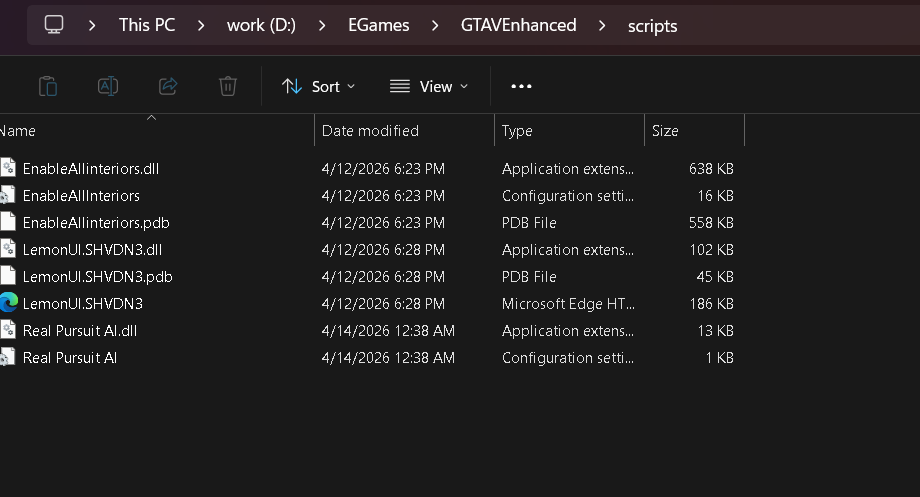The width and height of the screenshot is (920, 497).
Task: Click date of Real Pursuit AI config row
Action: pos(388,357)
